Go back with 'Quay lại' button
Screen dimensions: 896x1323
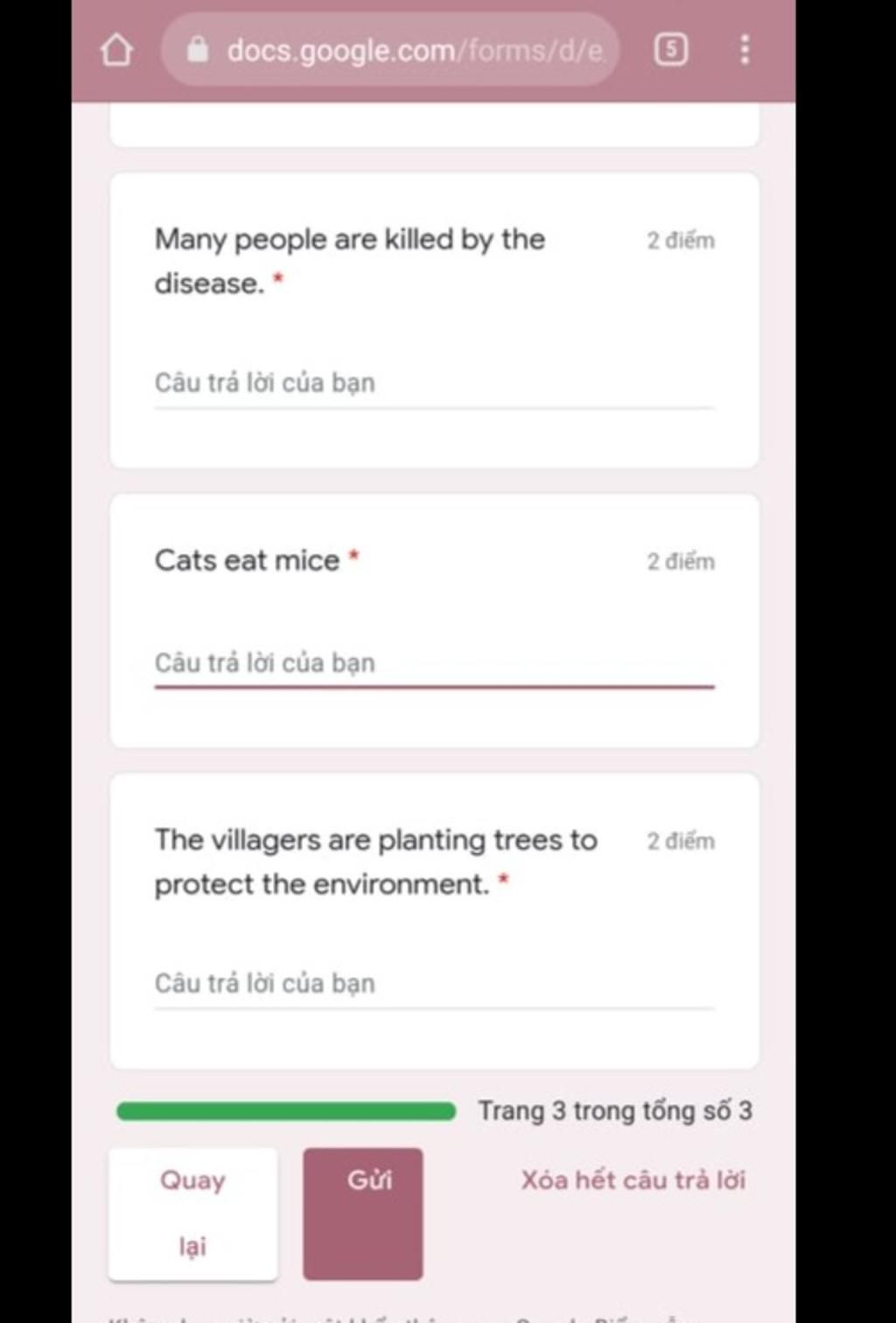tap(192, 1214)
